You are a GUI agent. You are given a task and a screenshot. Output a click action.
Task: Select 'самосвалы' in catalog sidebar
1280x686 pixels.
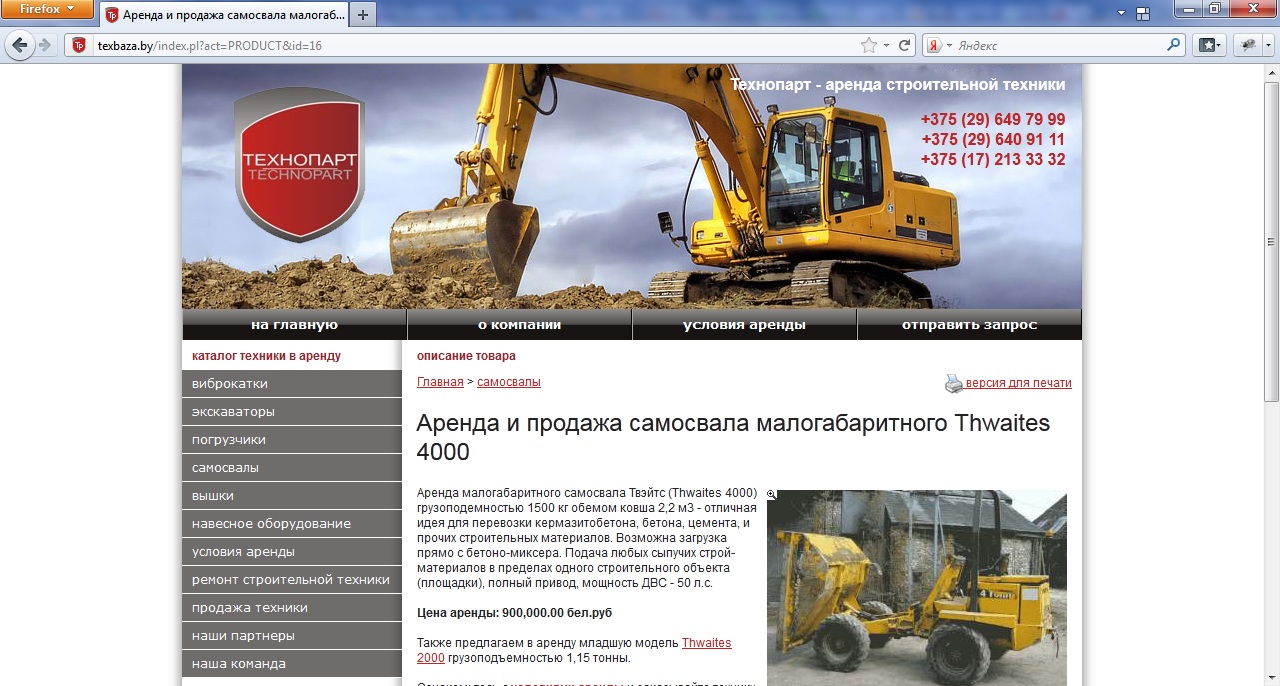292,468
